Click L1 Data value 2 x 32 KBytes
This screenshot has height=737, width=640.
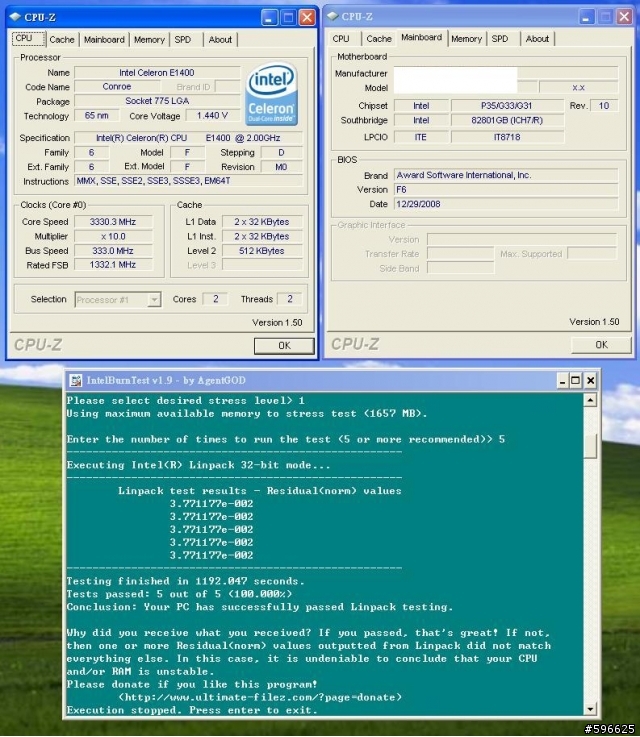pyautogui.click(x=262, y=222)
